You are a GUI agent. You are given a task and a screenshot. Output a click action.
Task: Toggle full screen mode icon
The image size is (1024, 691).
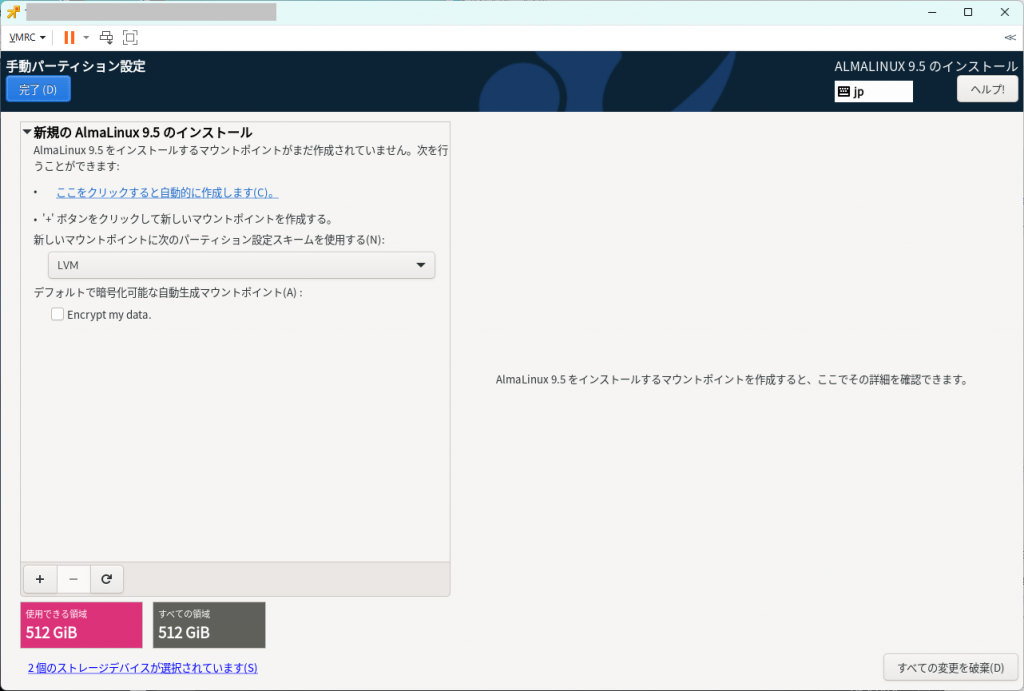coord(130,37)
